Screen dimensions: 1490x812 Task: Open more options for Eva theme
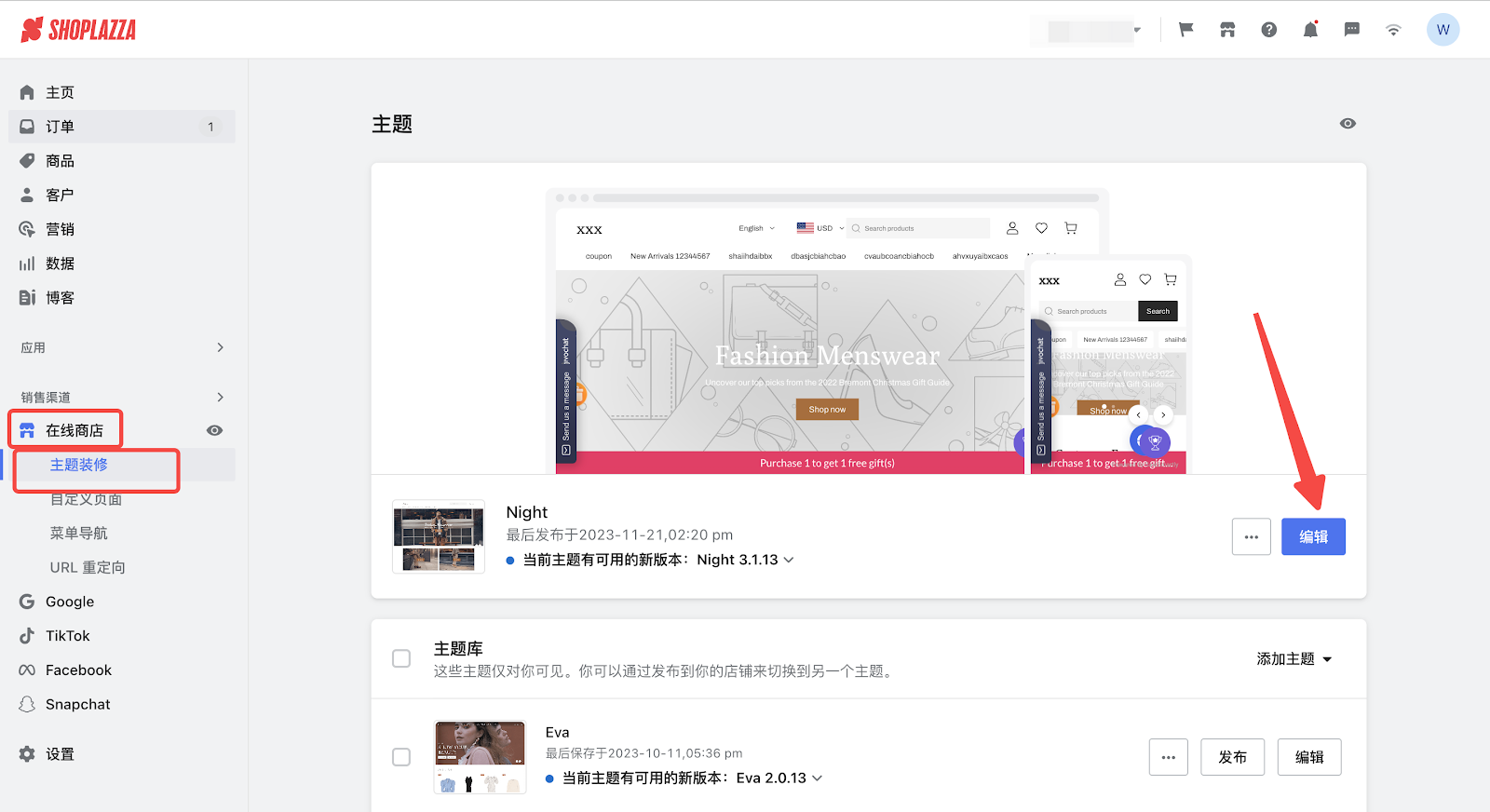pyautogui.click(x=1169, y=757)
